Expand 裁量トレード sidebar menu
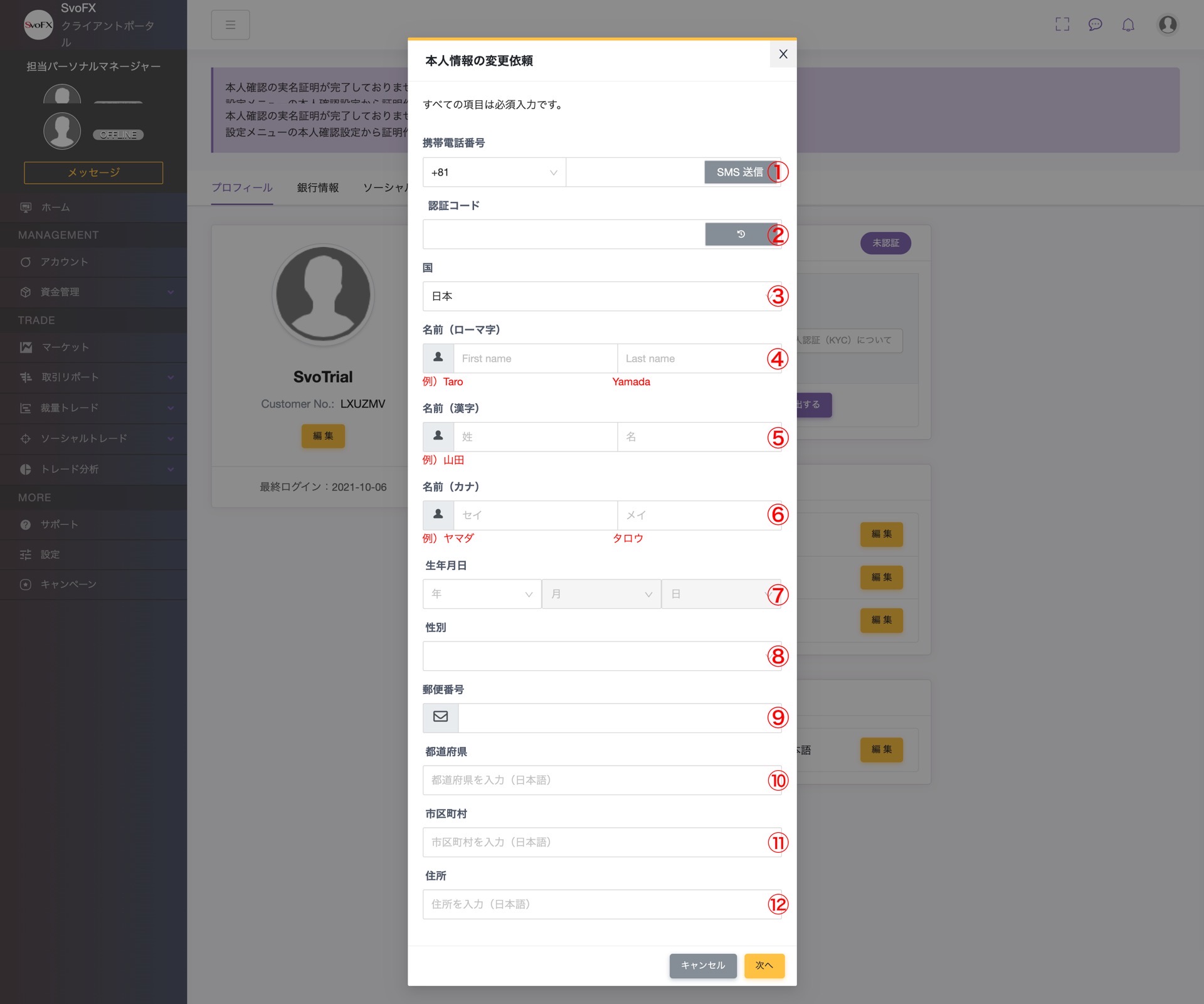Screen dimensions: 1204x1004 click(x=93, y=408)
